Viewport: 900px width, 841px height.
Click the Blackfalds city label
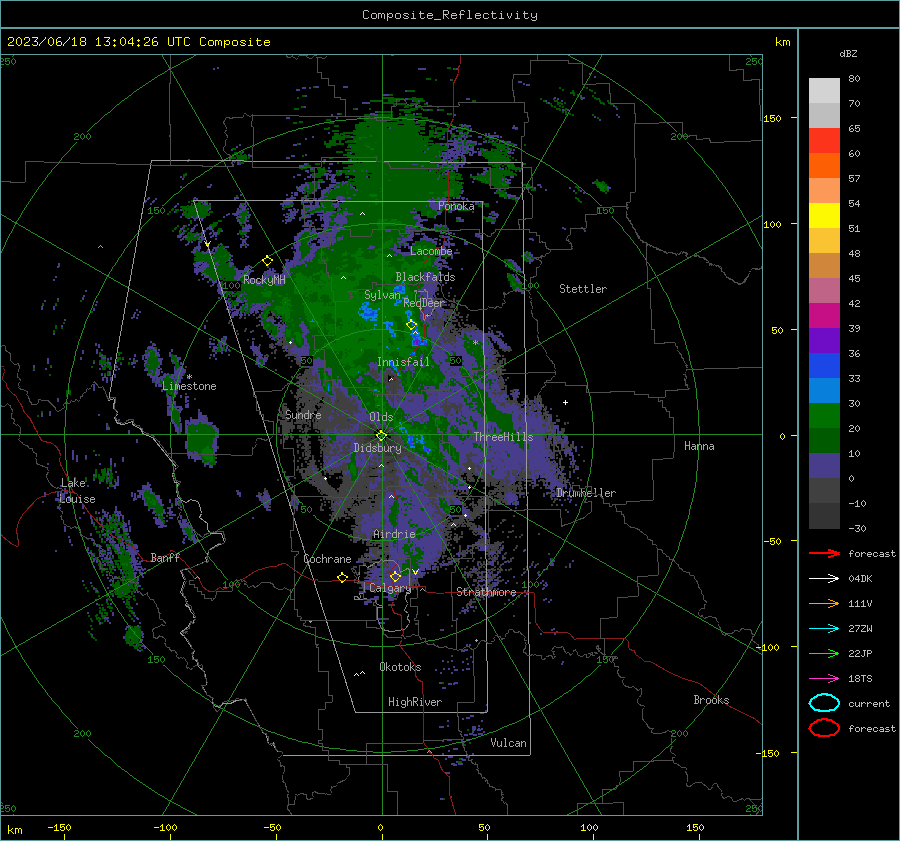pos(425,277)
